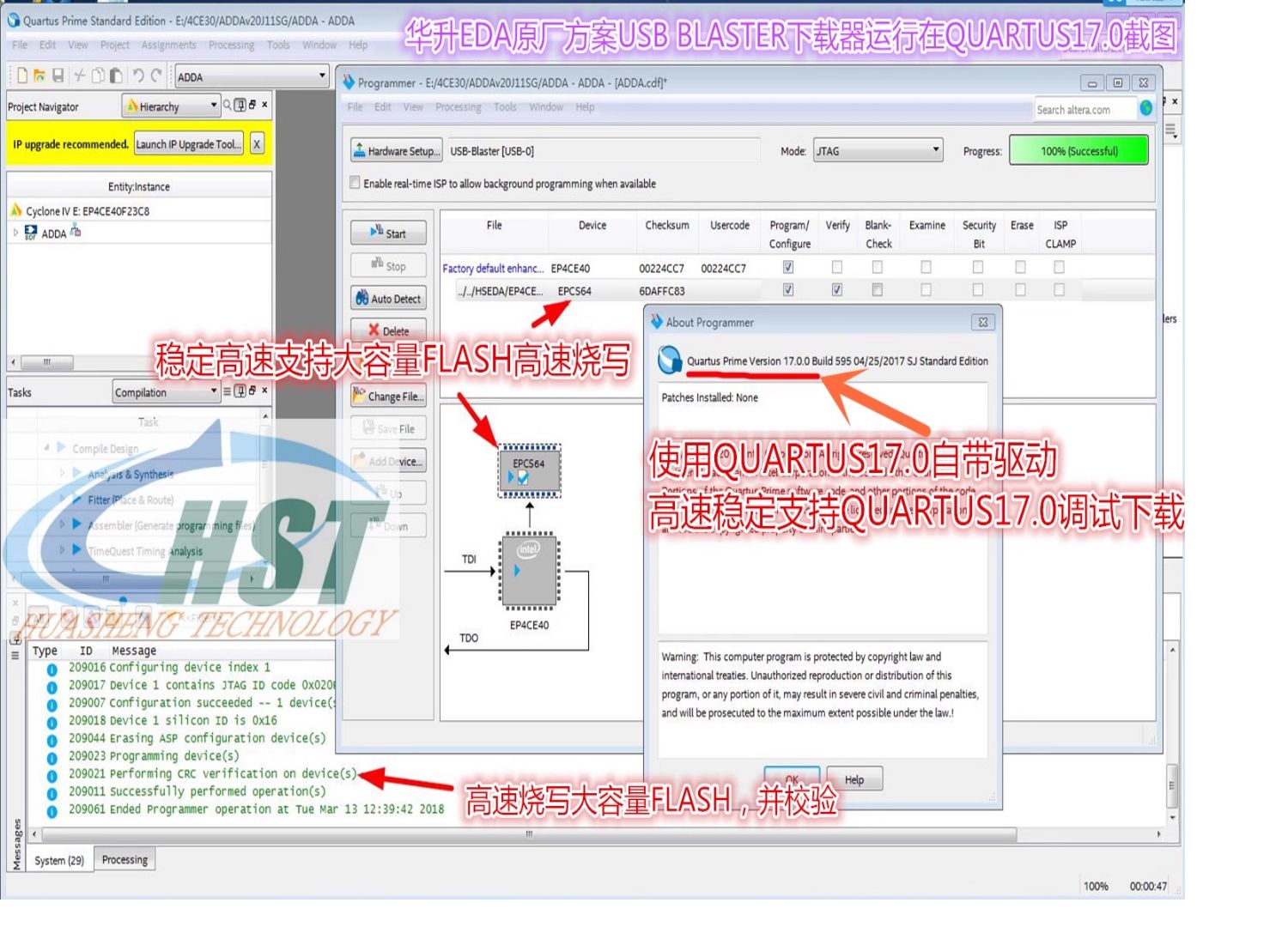Click the Project Navigator horizontal scrollbar
The image size is (1288, 927).
(x=46, y=361)
